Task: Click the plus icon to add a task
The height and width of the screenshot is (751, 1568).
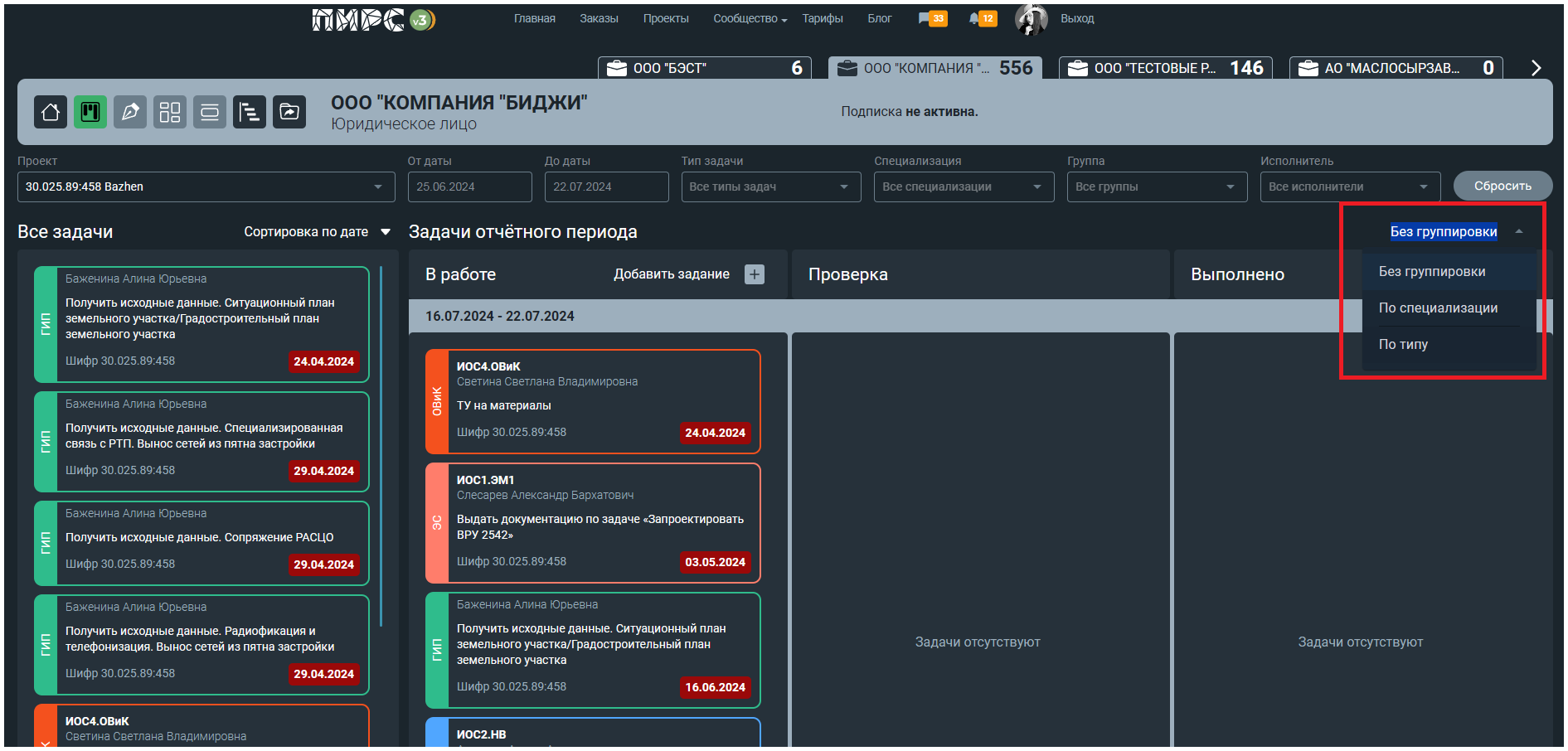Action: [755, 274]
